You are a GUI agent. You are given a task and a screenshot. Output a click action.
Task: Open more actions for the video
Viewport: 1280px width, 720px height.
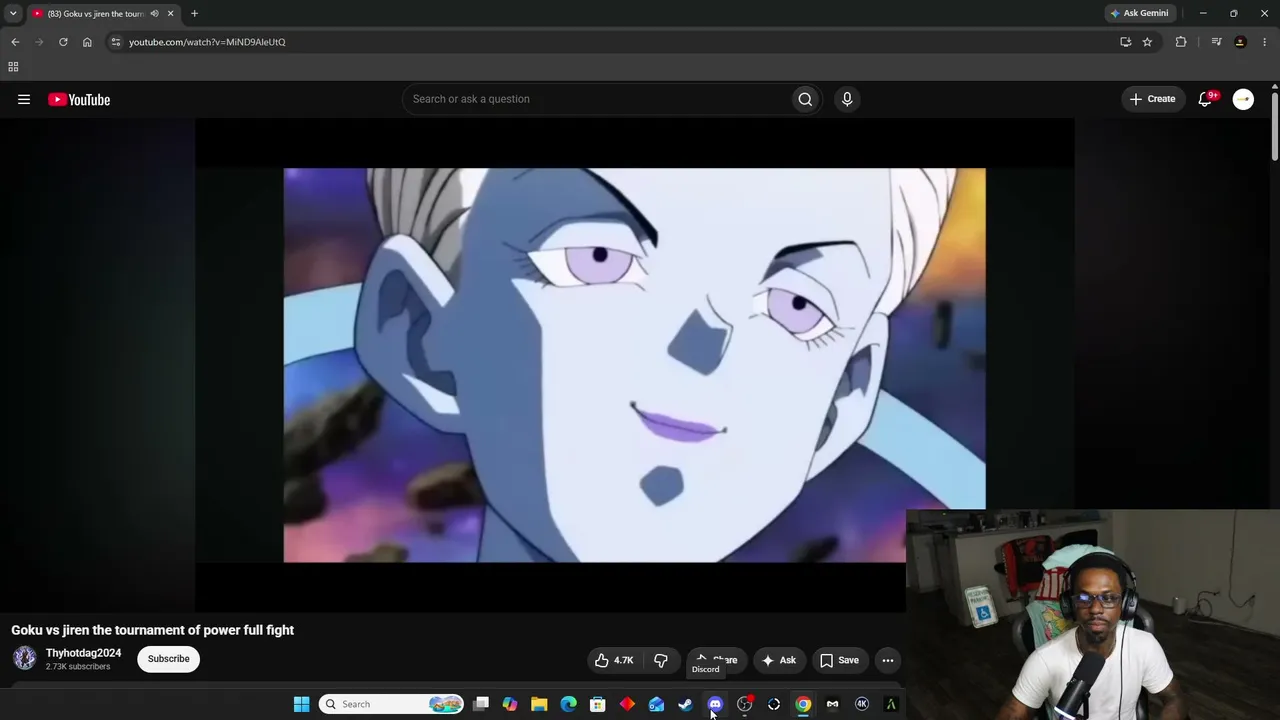[x=887, y=660]
